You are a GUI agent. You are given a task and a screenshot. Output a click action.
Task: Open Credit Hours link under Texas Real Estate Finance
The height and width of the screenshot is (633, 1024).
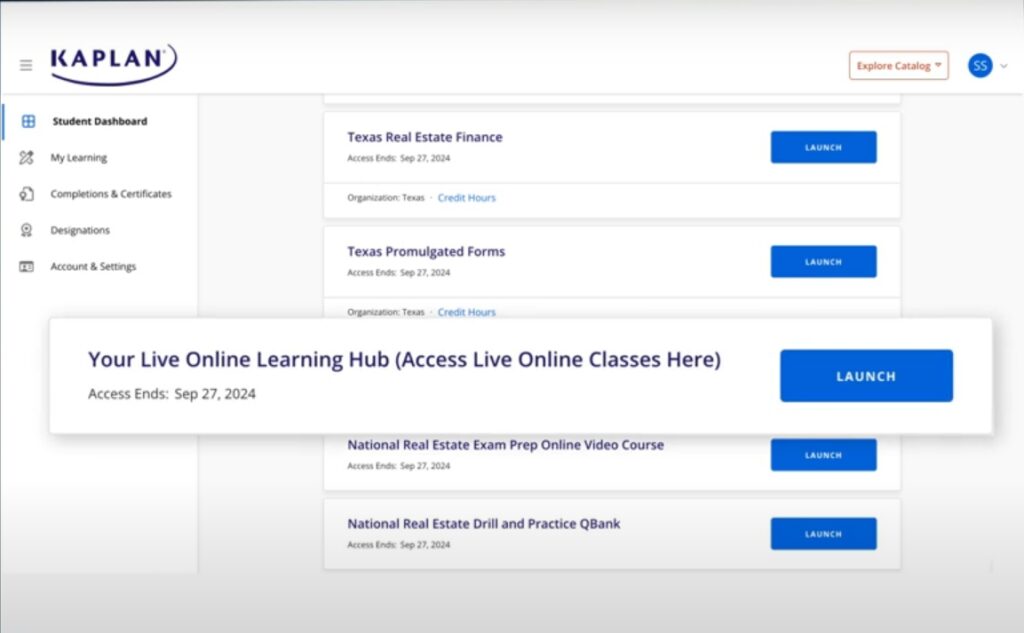[x=466, y=198]
